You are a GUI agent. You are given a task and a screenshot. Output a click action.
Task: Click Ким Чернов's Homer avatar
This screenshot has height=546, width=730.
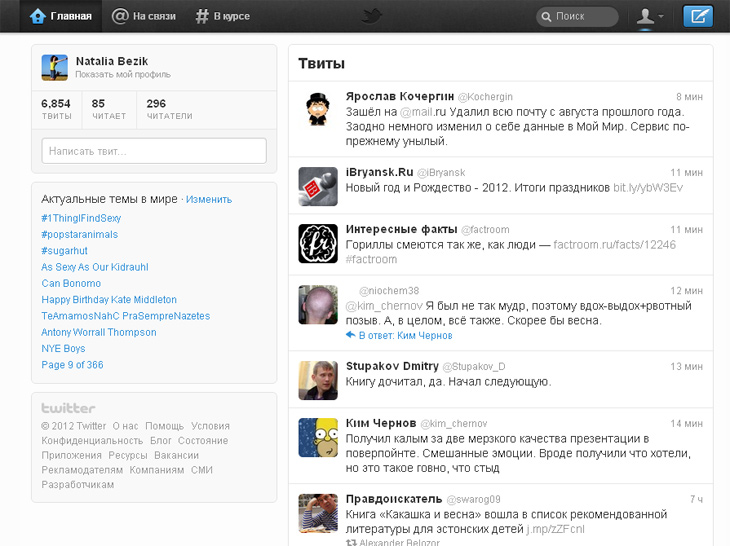(x=318, y=438)
